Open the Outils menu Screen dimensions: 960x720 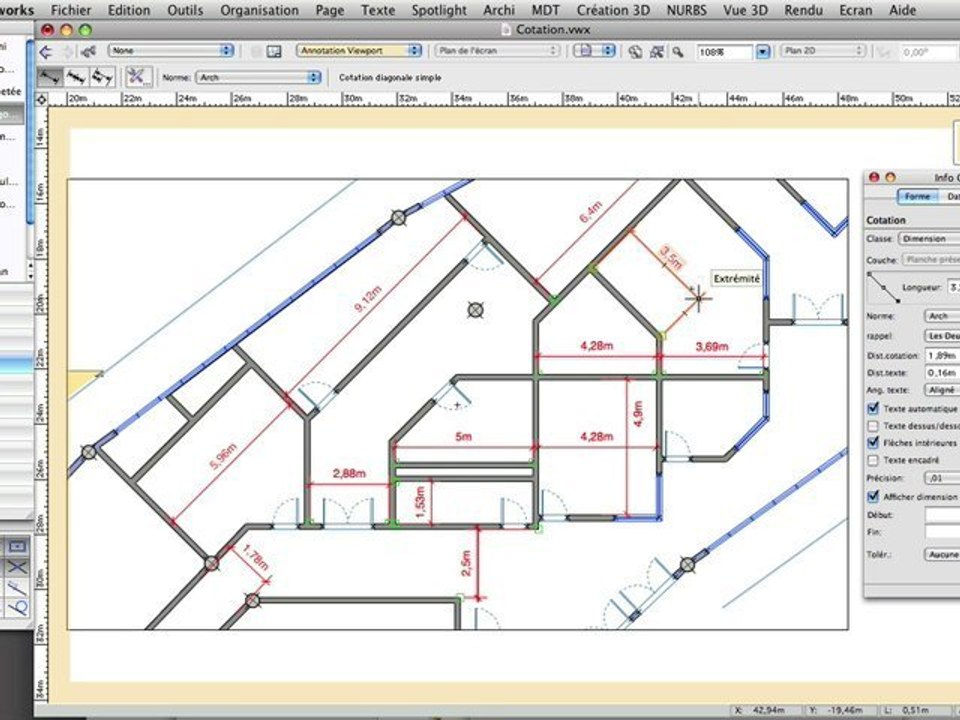pos(185,10)
